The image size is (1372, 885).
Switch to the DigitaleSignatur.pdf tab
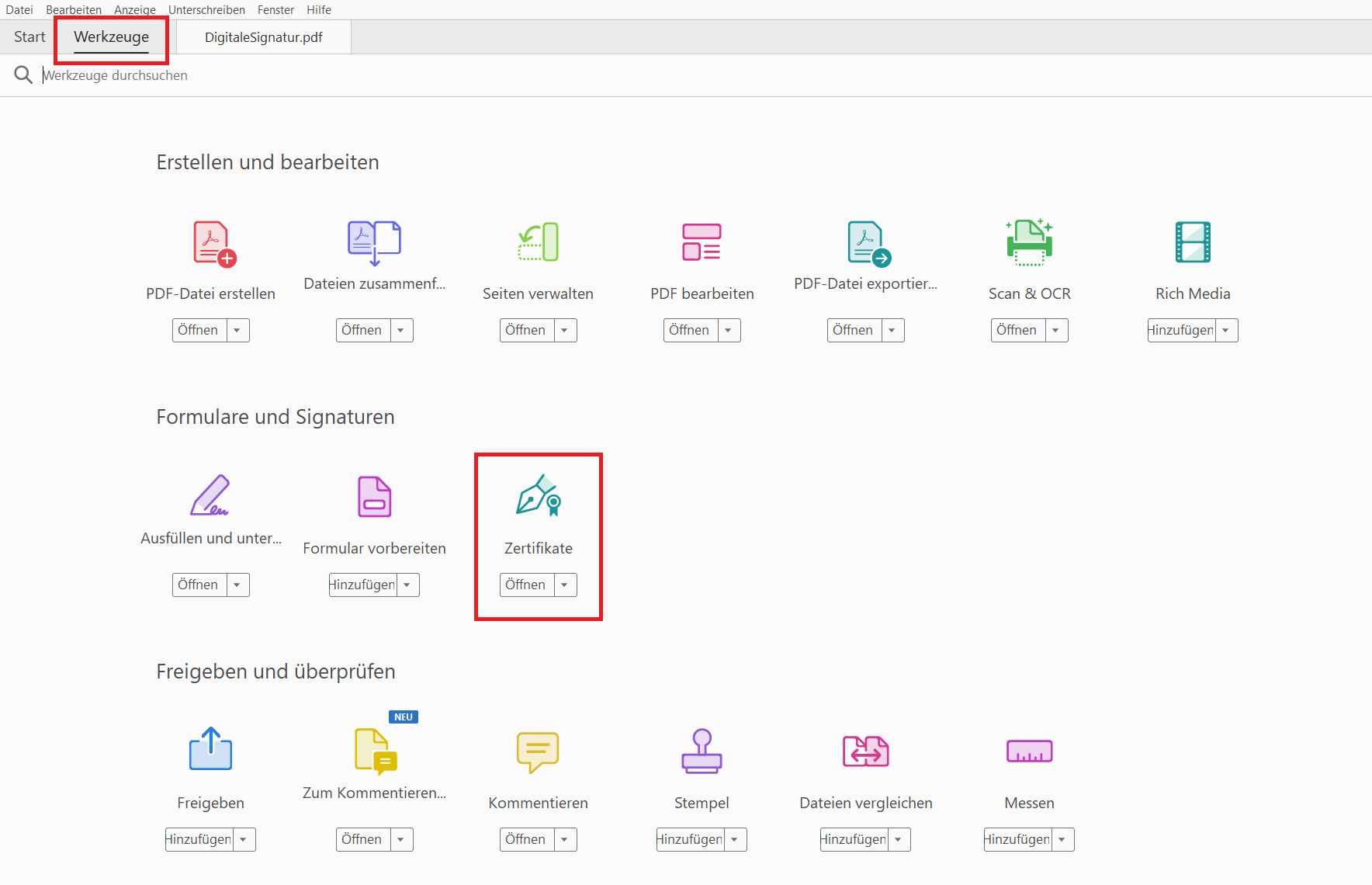pos(264,37)
